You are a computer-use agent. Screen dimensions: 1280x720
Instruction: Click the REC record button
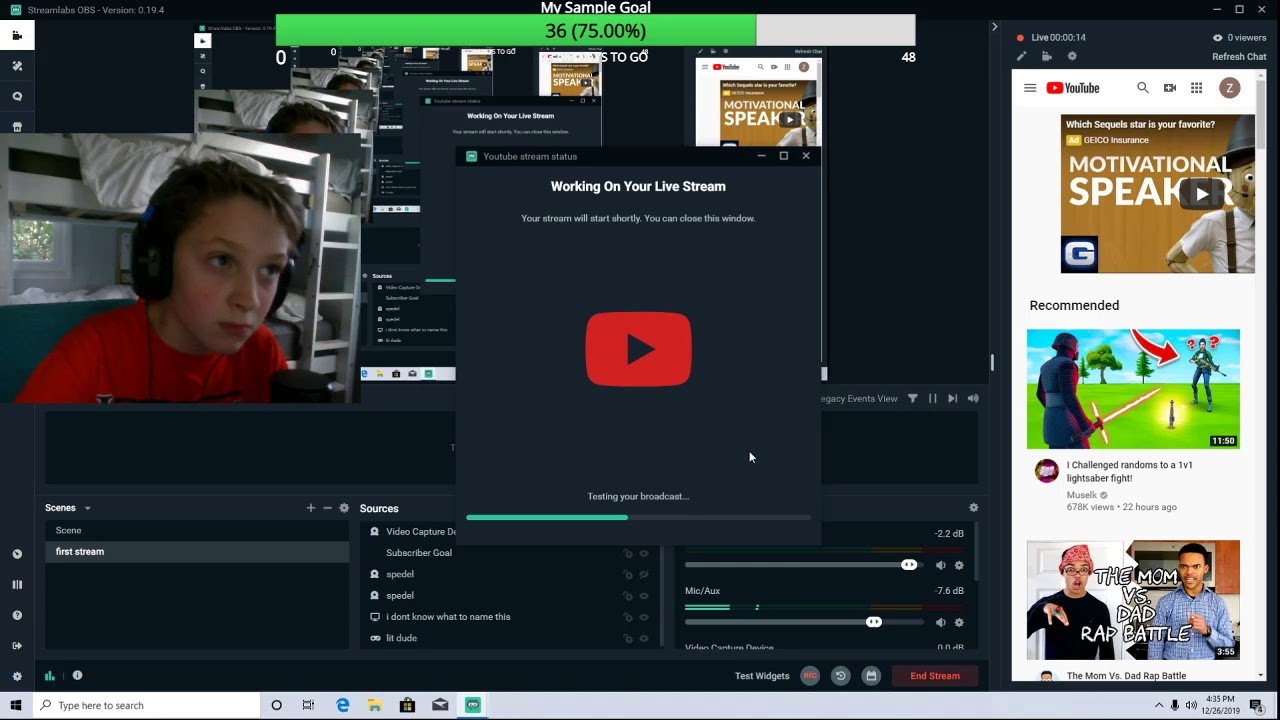[810, 676]
